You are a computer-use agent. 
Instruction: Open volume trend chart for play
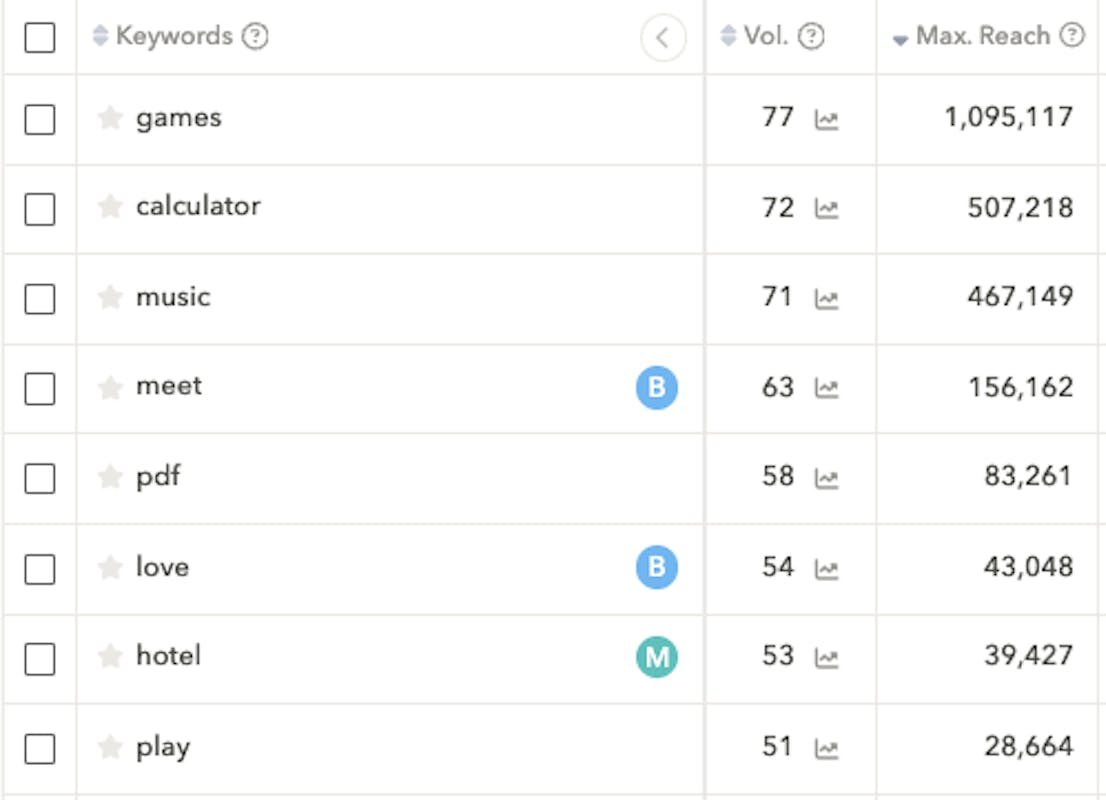(x=826, y=749)
